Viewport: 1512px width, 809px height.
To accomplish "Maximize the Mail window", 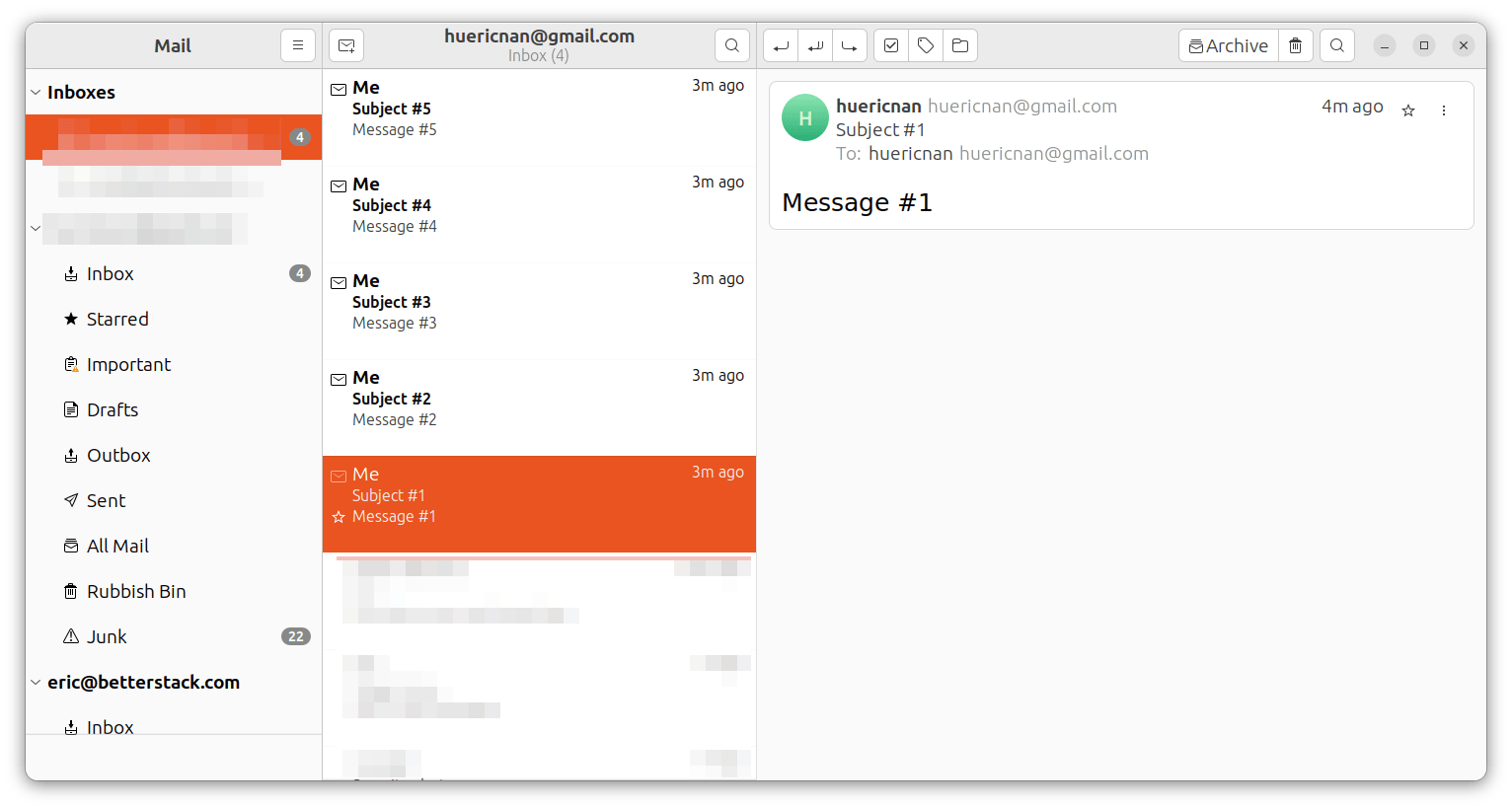I will click(1424, 45).
